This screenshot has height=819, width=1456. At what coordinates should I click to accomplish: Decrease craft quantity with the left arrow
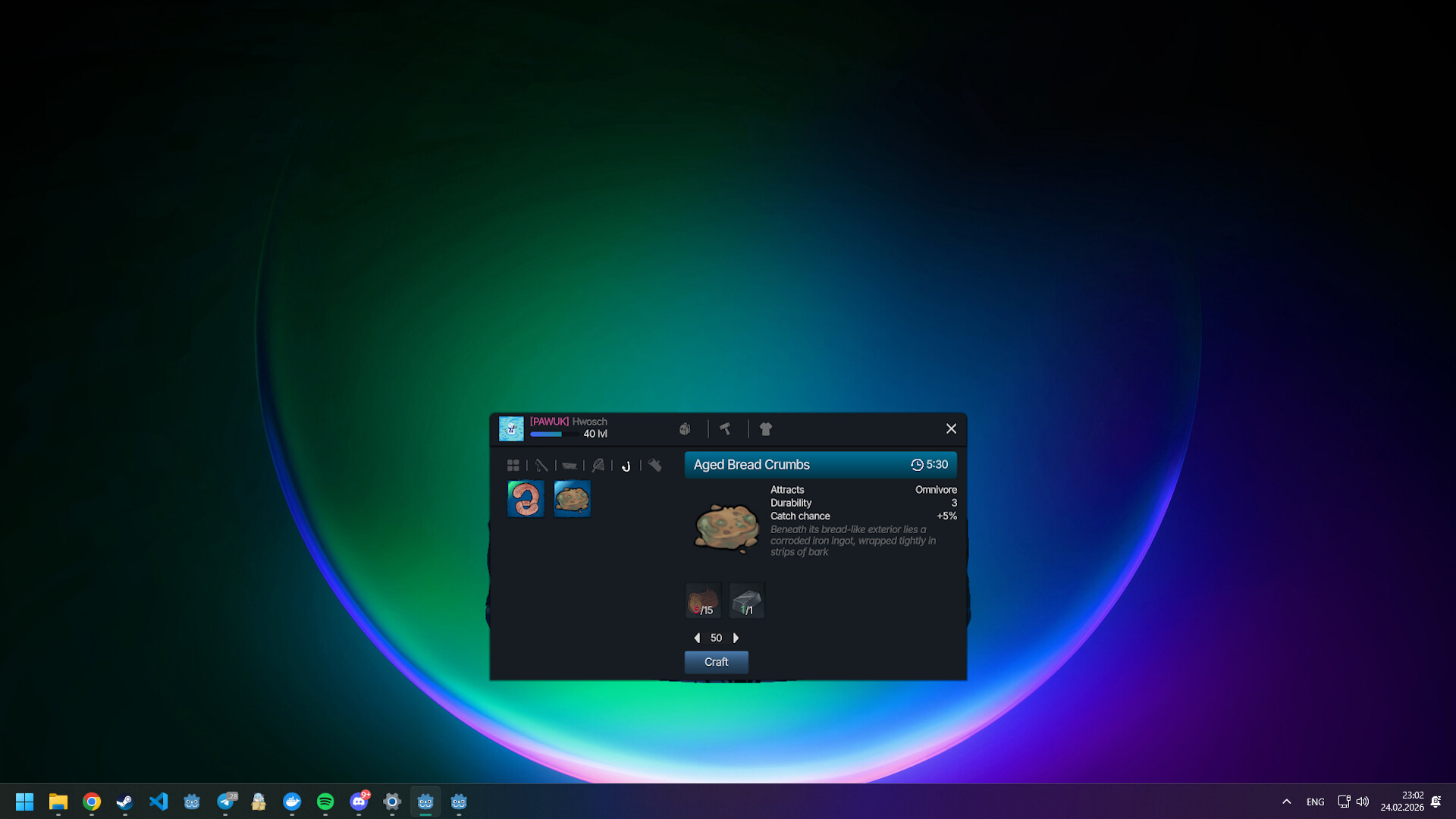tap(698, 638)
